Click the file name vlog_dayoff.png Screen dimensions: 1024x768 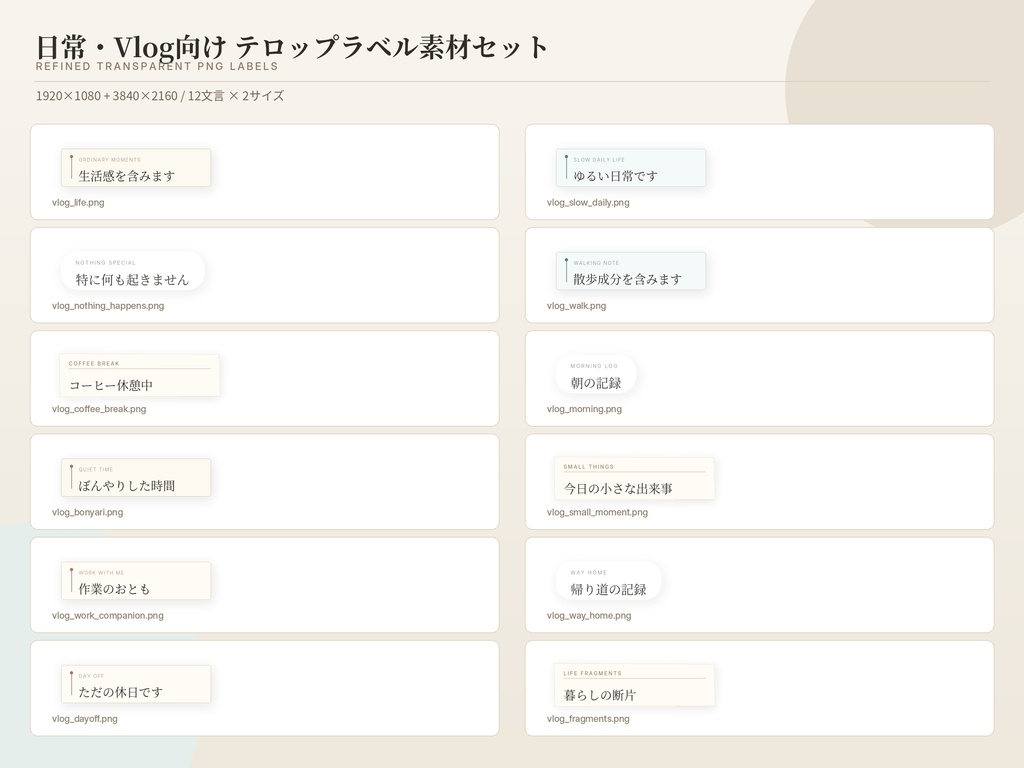click(x=85, y=718)
